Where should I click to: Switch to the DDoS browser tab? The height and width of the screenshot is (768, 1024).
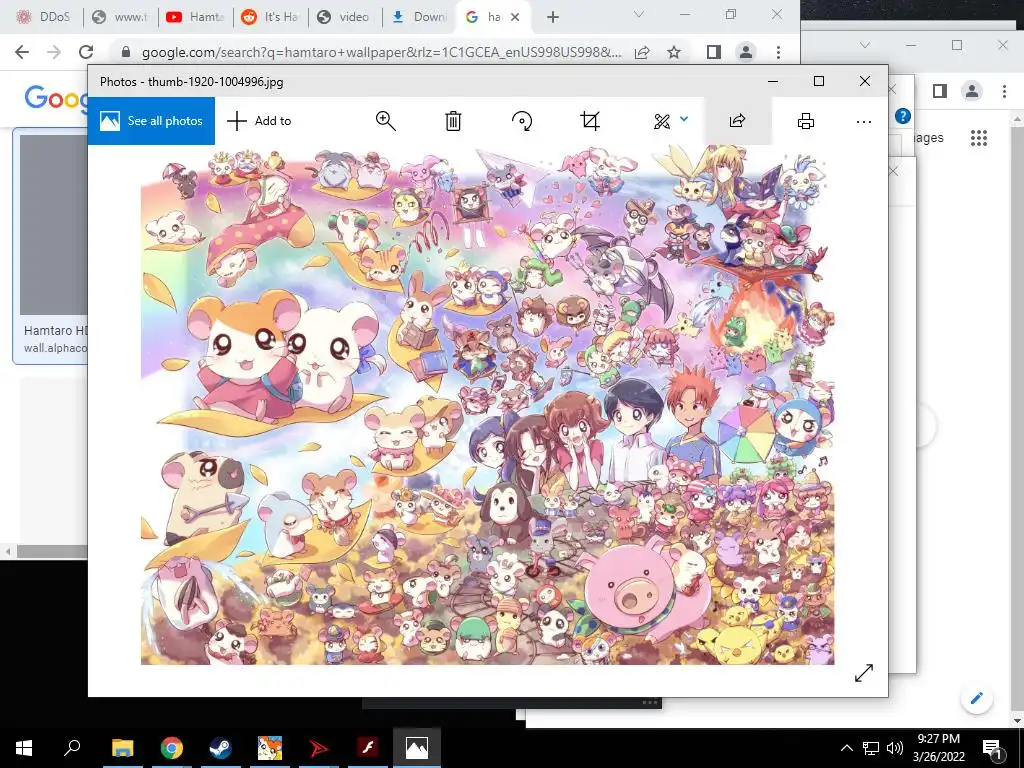pyautogui.click(x=44, y=17)
